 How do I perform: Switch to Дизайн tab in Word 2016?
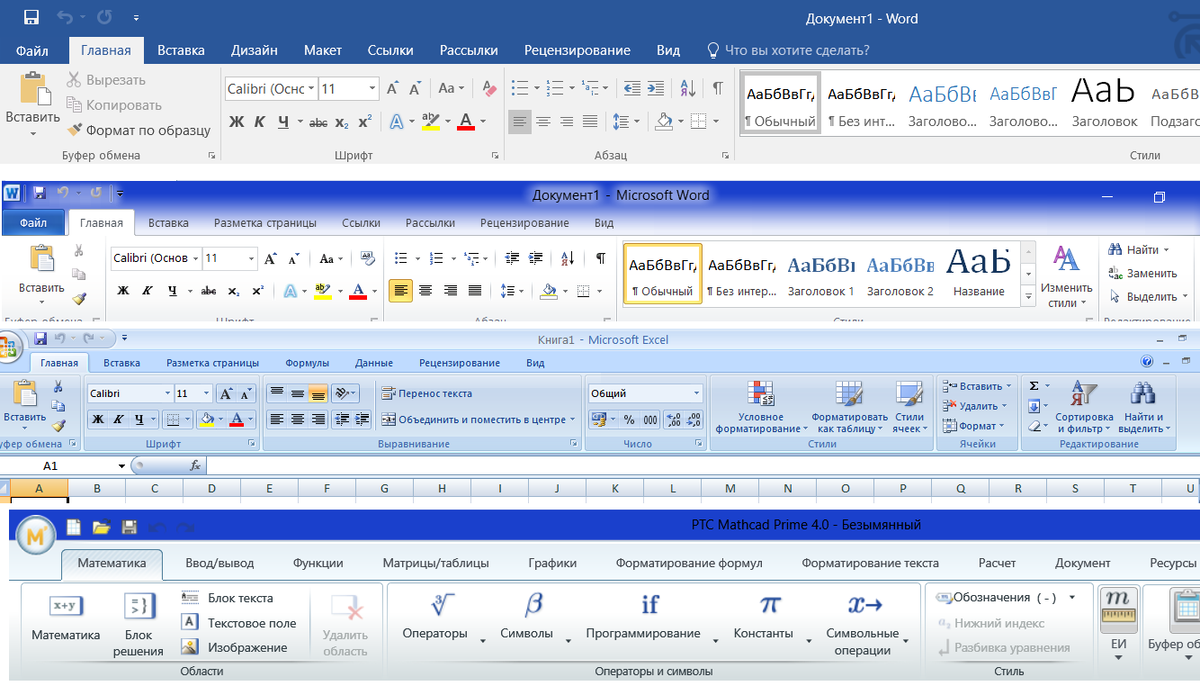tap(254, 50)
